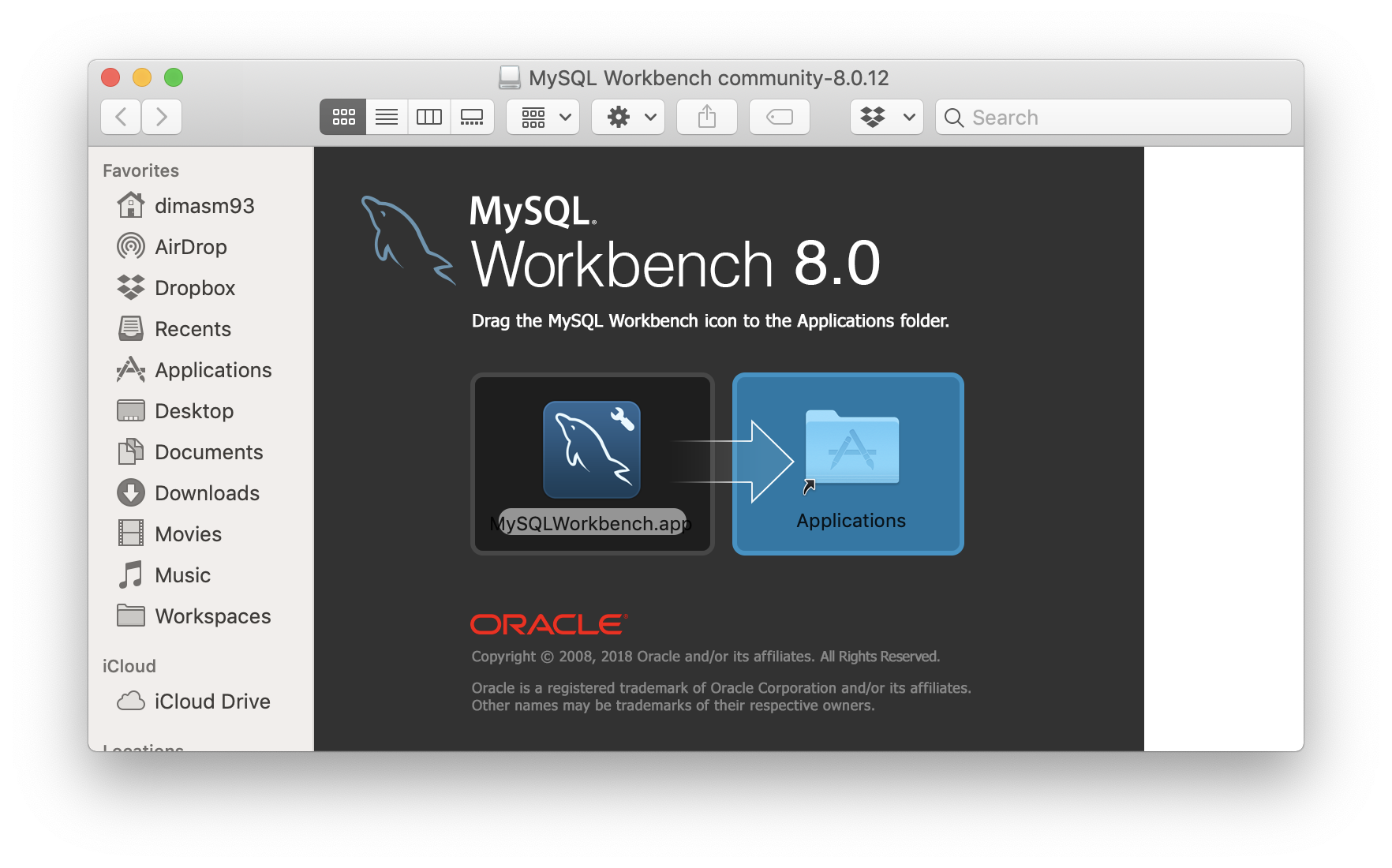
Task: Click the disk icon in title bar
Action: point(510,77)
